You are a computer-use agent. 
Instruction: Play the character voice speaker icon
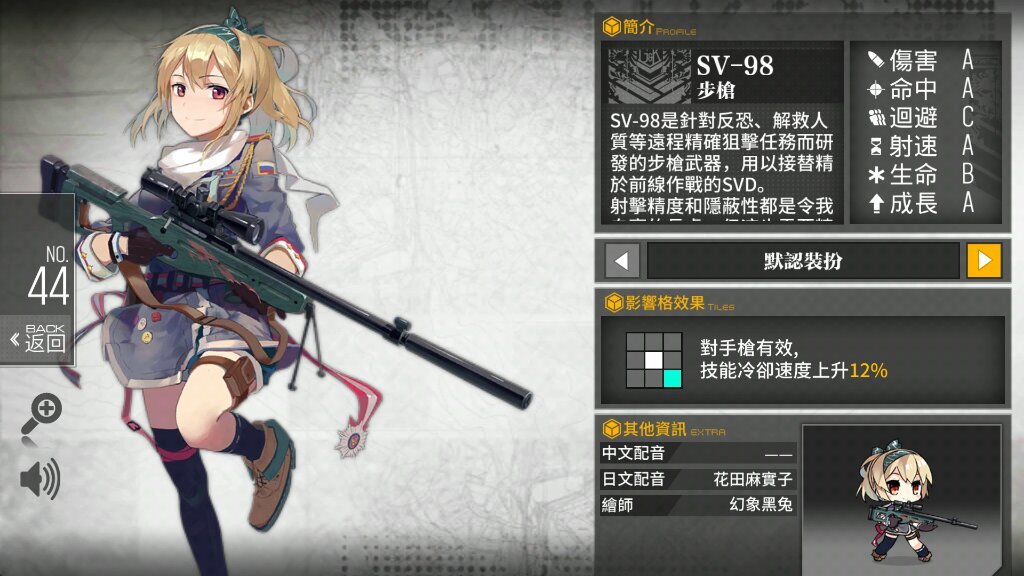pos(40,478)
